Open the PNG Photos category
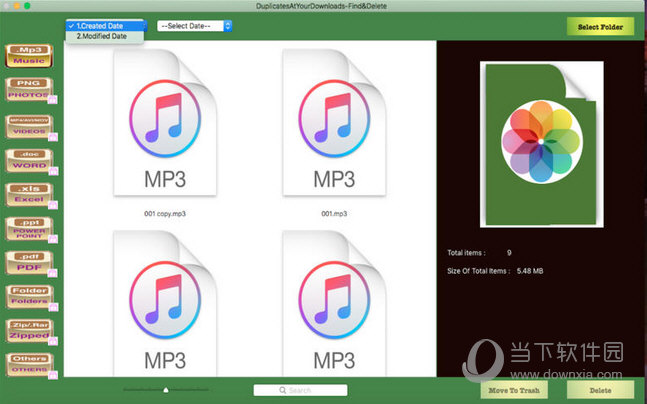647x404 pixels. [29, 89]
